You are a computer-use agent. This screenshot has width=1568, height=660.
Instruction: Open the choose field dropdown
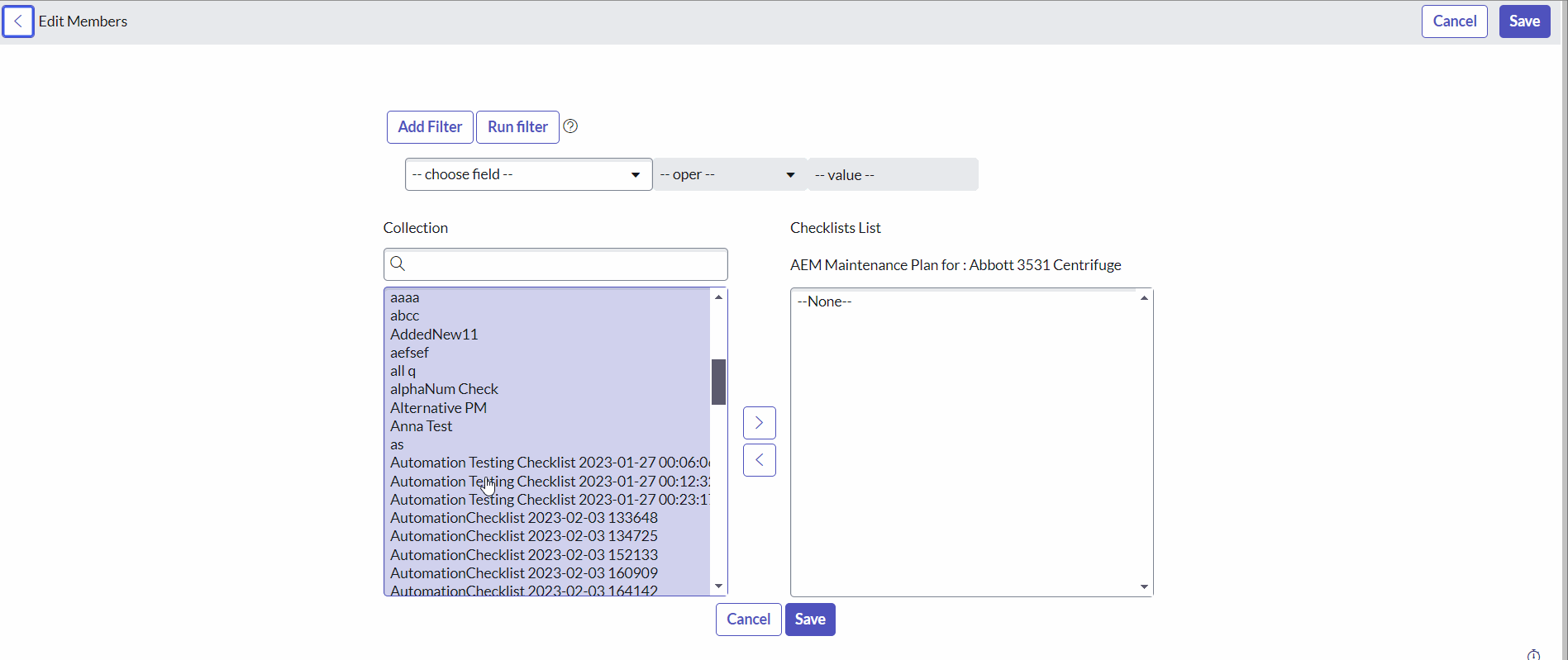[x=528, y=174]
